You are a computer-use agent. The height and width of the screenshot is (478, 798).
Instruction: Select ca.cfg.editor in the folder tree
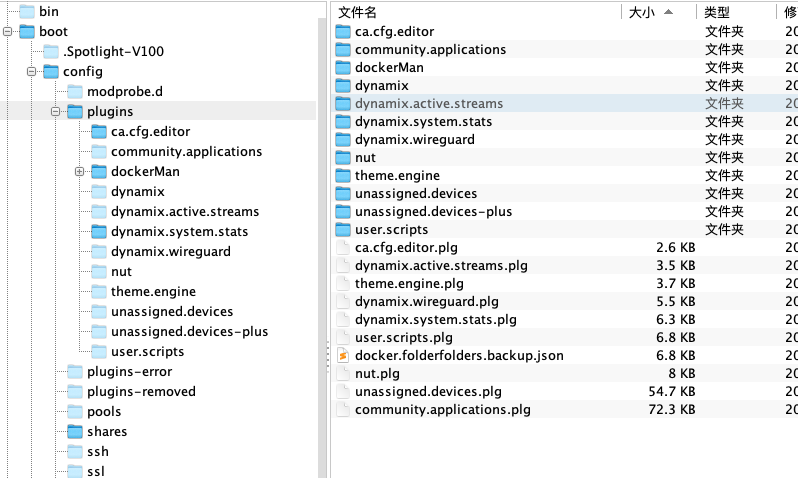(x=150, y=131)
